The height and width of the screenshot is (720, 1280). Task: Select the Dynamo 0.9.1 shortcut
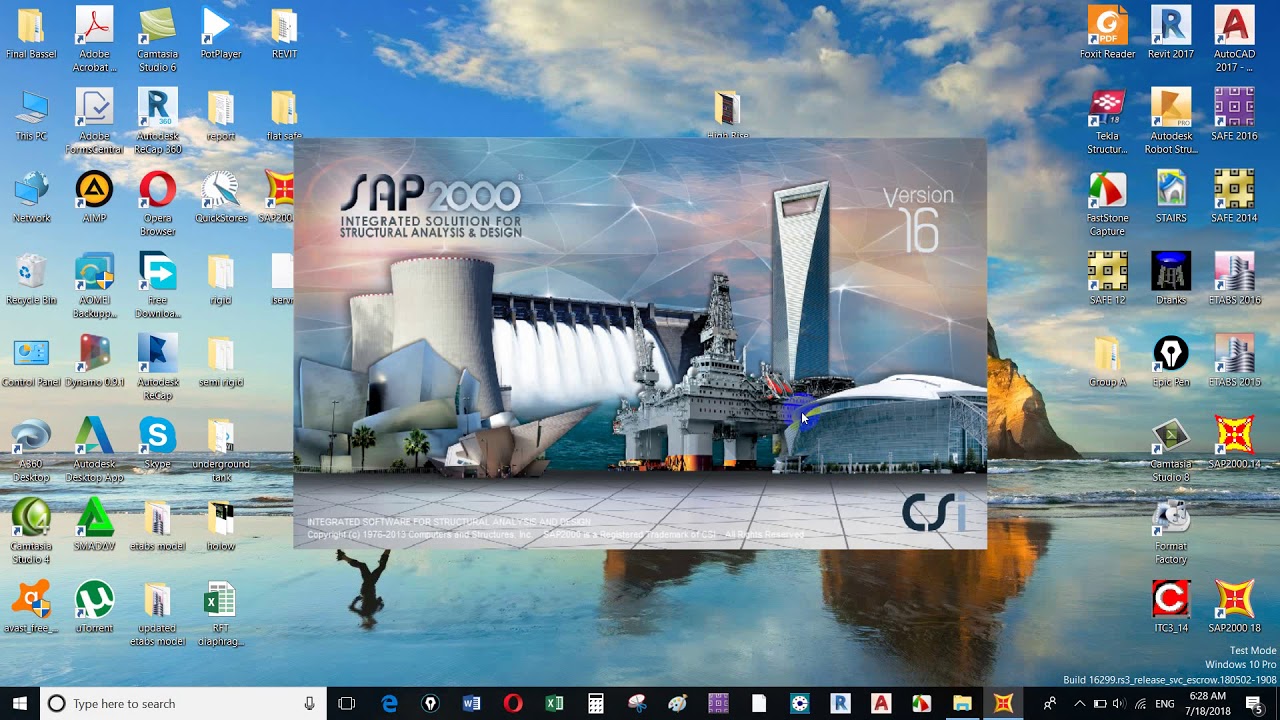coord(94,360)
